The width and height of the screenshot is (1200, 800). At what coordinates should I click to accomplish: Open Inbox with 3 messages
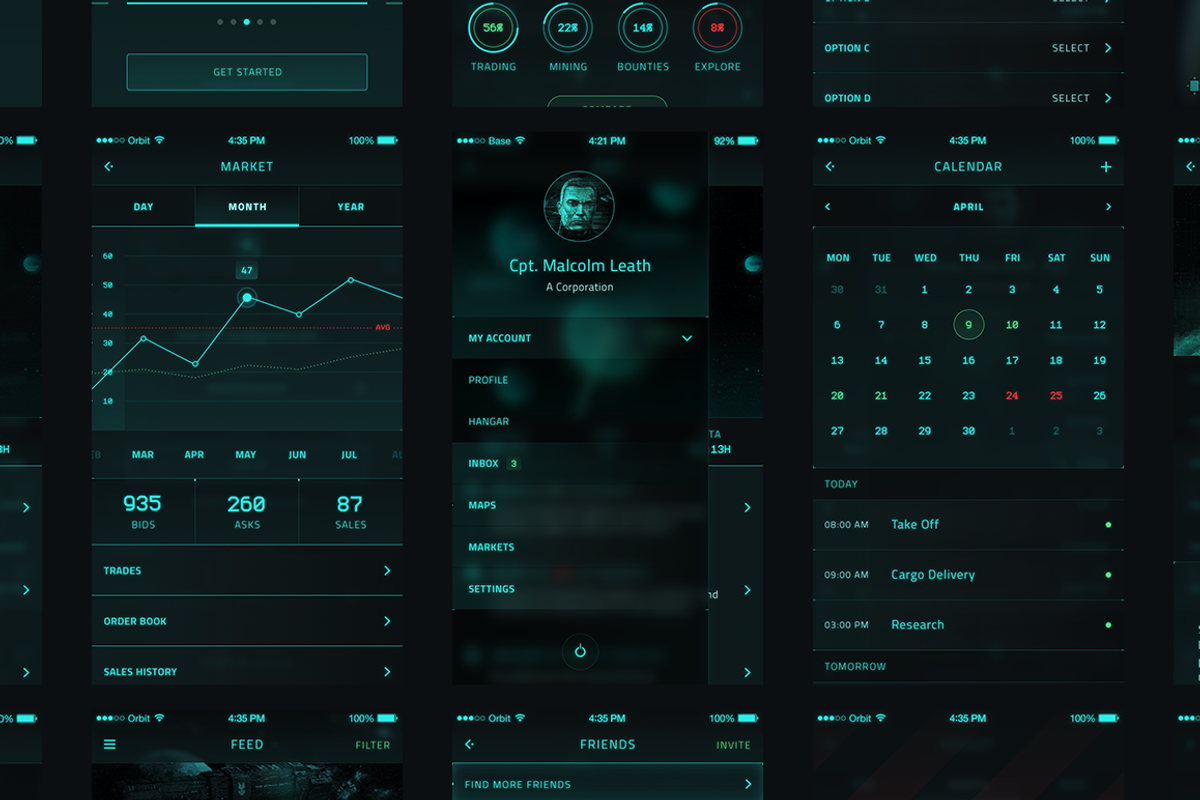580,464
